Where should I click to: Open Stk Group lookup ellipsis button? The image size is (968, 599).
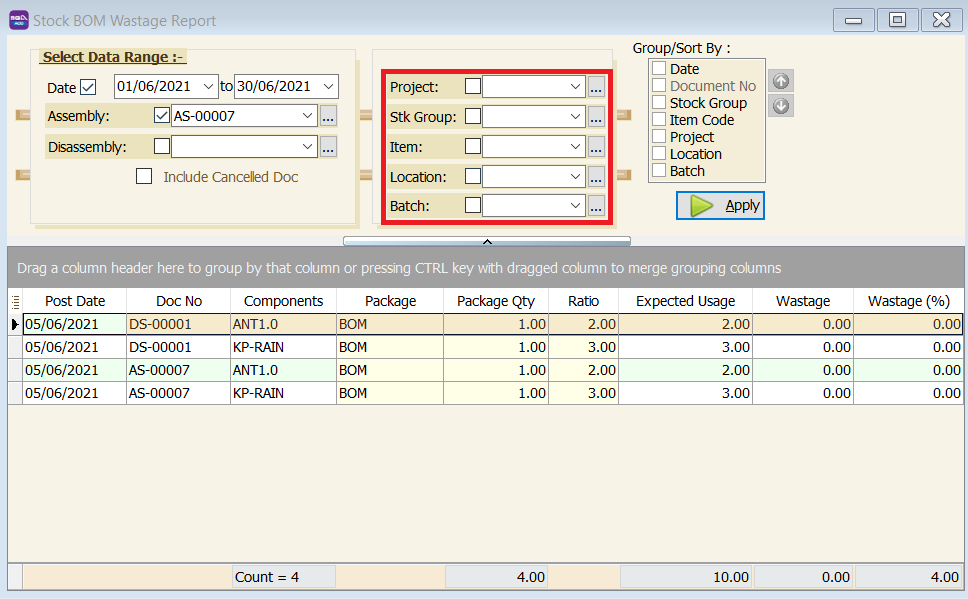596,117
